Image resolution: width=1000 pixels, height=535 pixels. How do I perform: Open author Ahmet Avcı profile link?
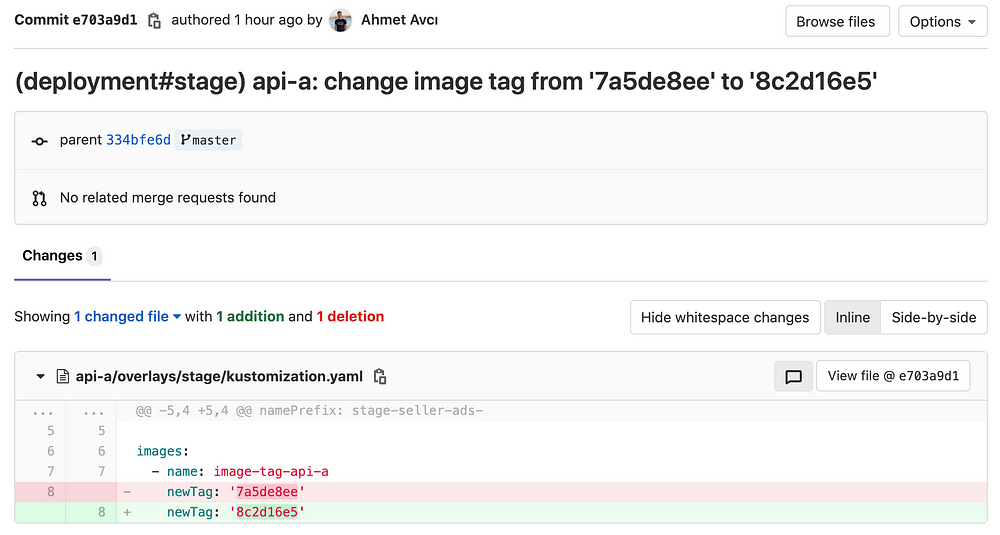[x=399, y=20]
